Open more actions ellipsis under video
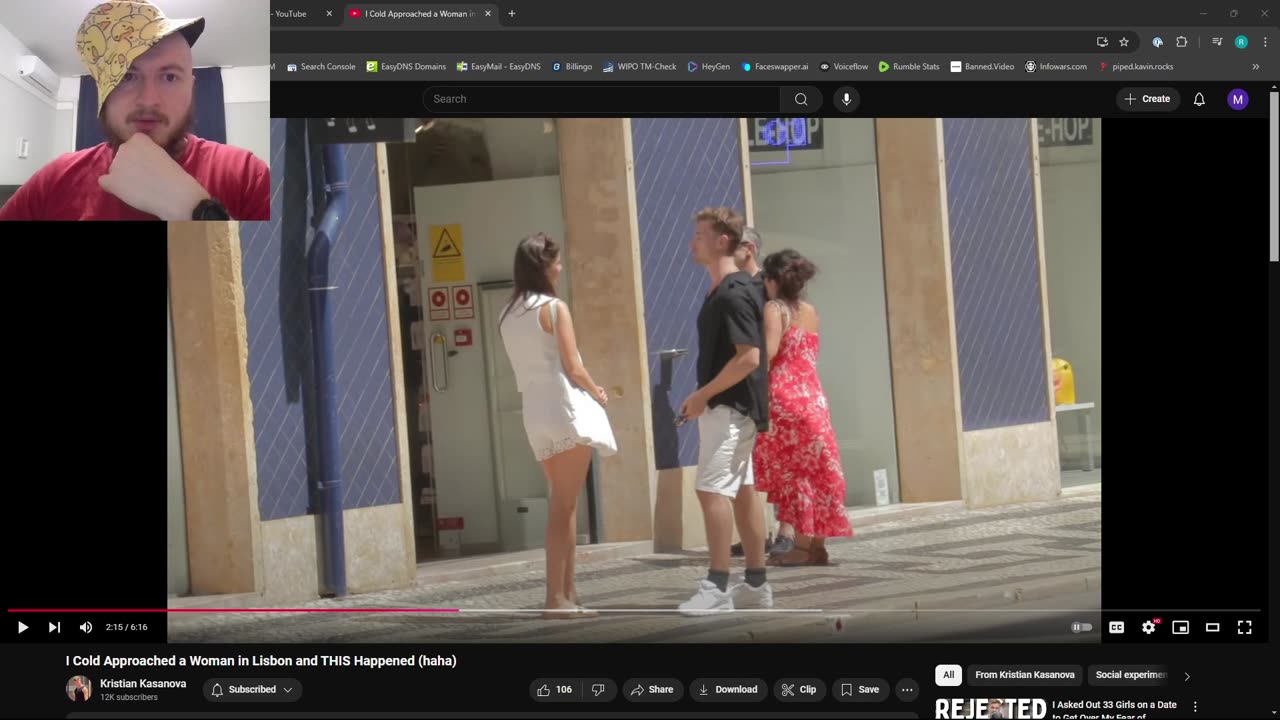 coord(907,689)
